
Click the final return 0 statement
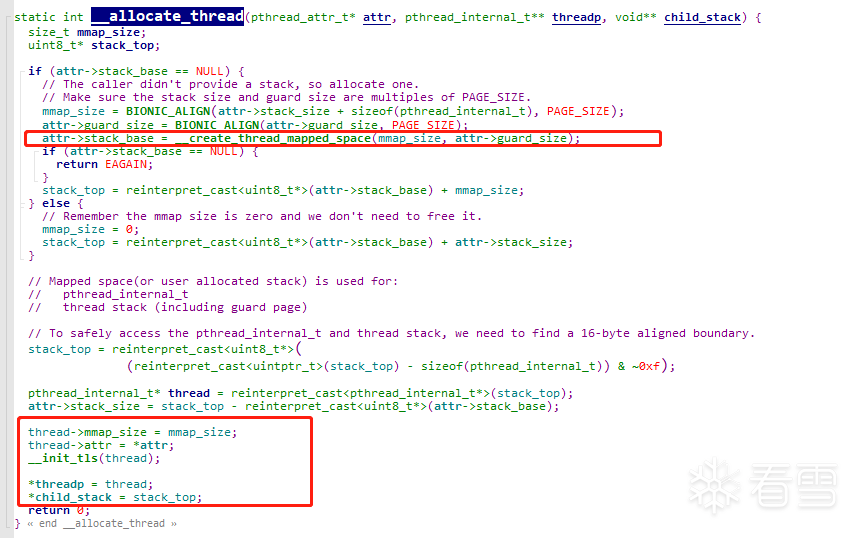[59, 511]
